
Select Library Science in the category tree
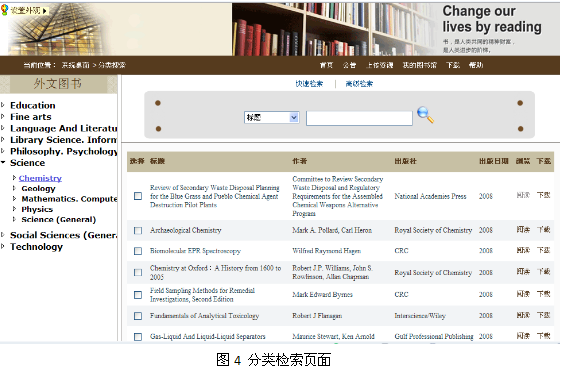pyautogui.click(x=63, y=140)
